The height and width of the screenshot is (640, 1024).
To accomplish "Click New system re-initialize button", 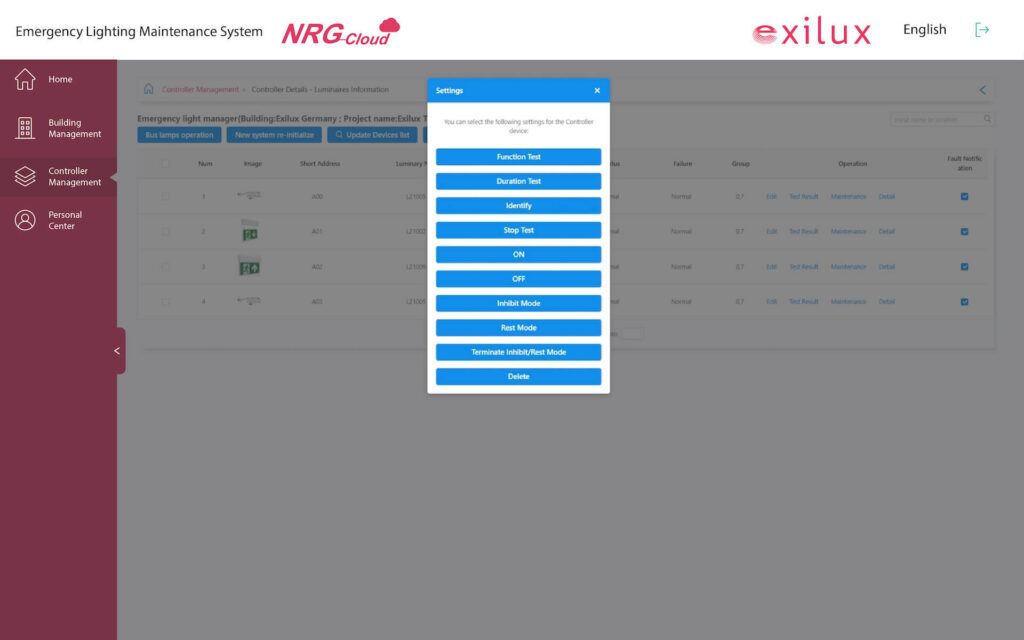I will [274, 135].
